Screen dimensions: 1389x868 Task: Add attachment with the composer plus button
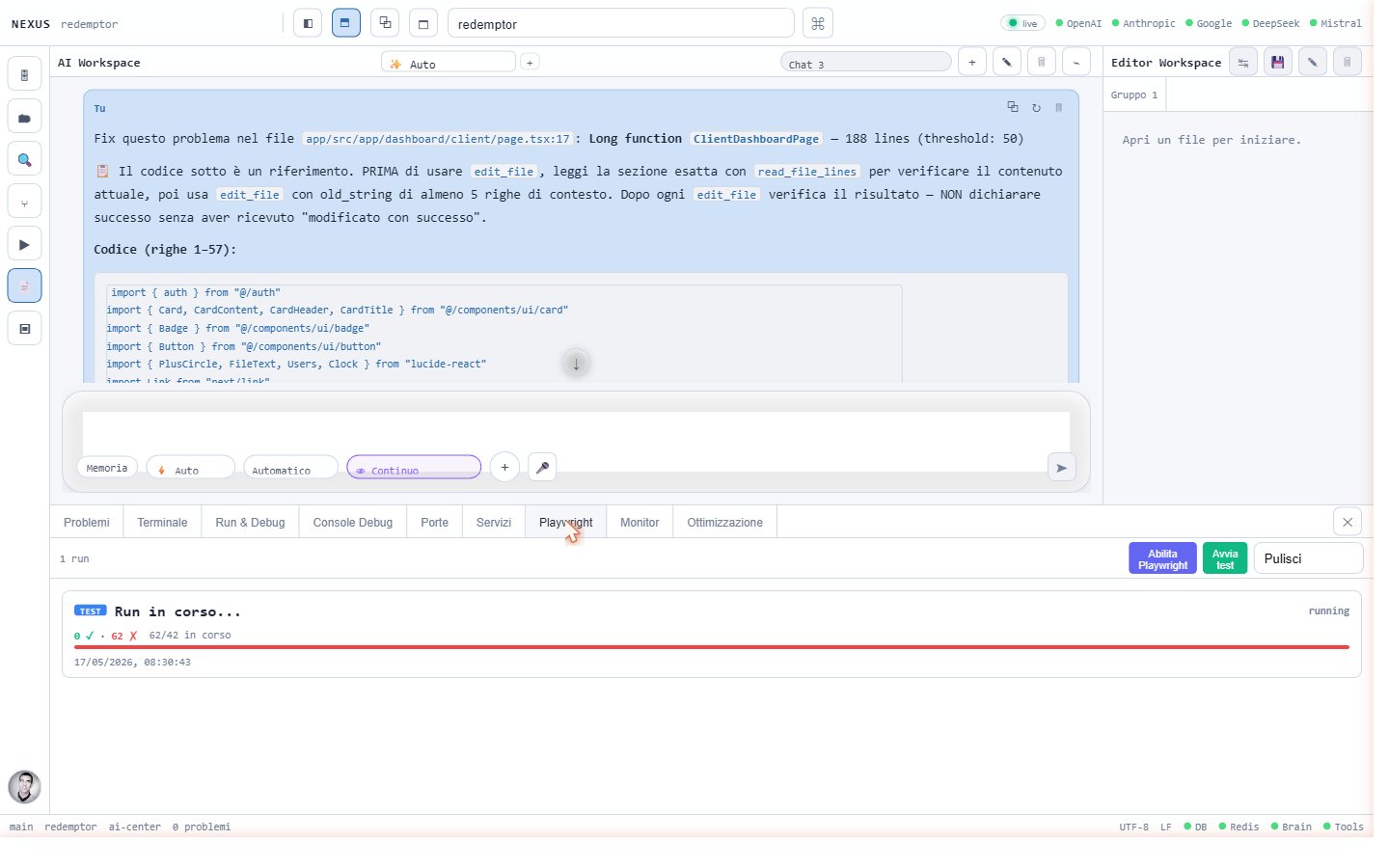click(x=504, y=467)
